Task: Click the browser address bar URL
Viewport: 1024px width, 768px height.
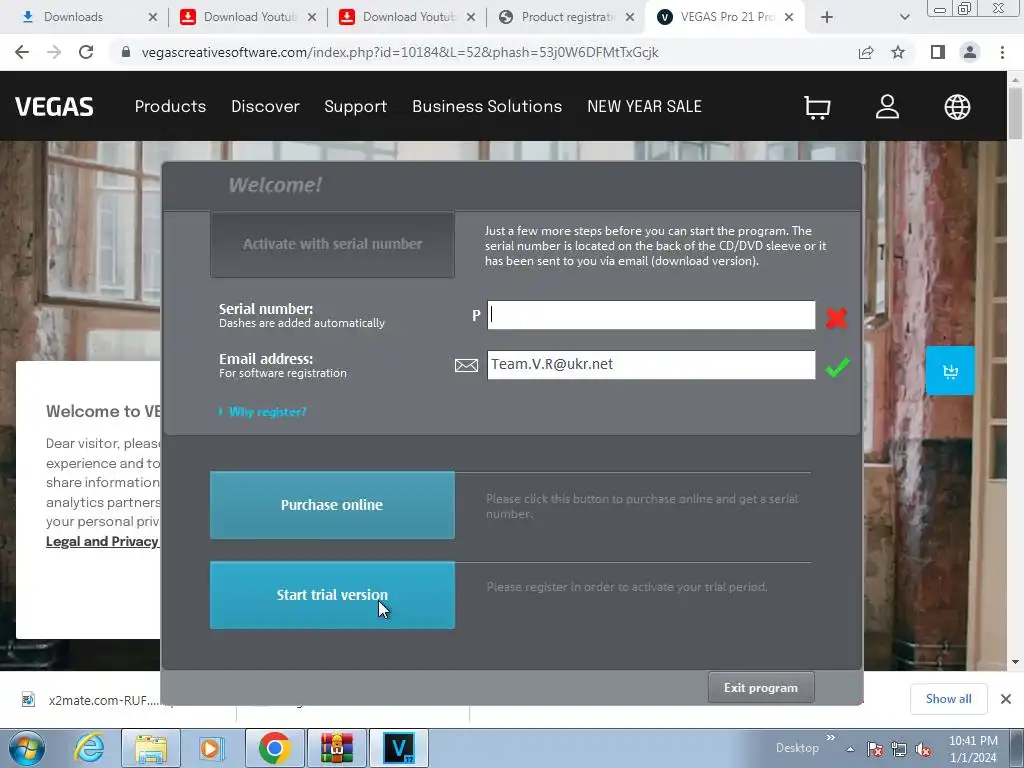Action: [400, 52]
